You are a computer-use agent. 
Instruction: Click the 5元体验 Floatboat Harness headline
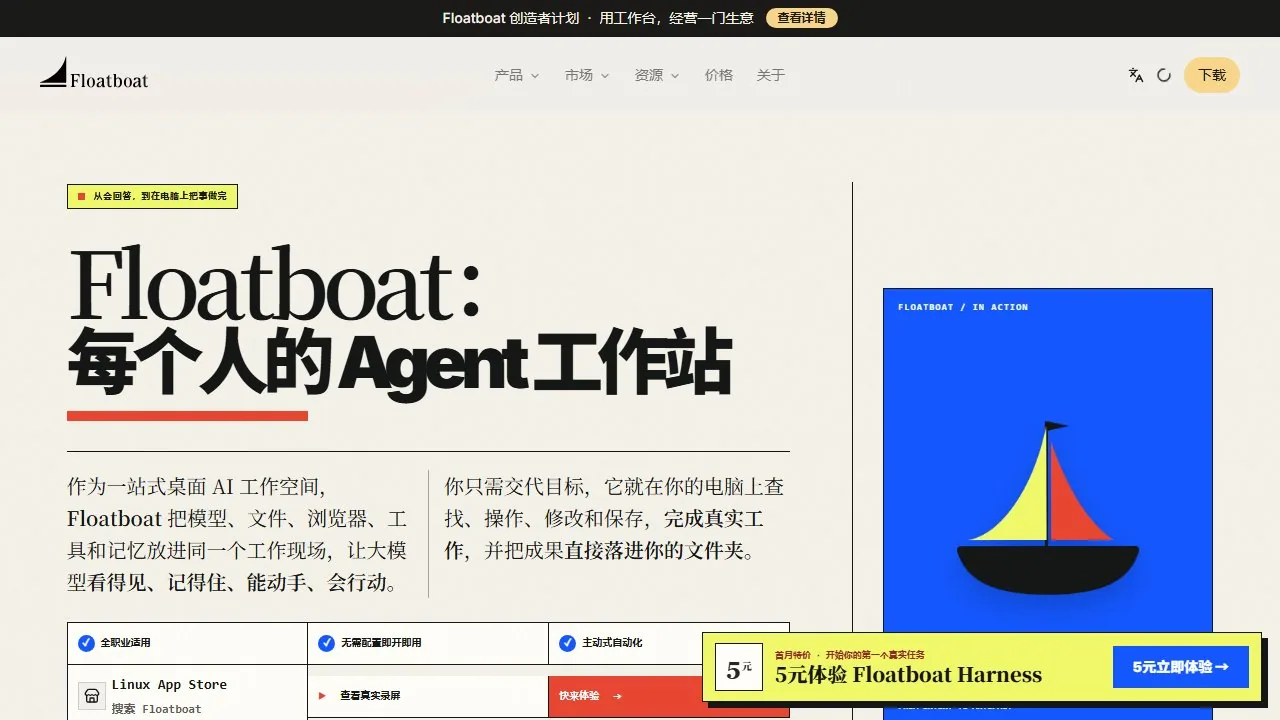908,675
